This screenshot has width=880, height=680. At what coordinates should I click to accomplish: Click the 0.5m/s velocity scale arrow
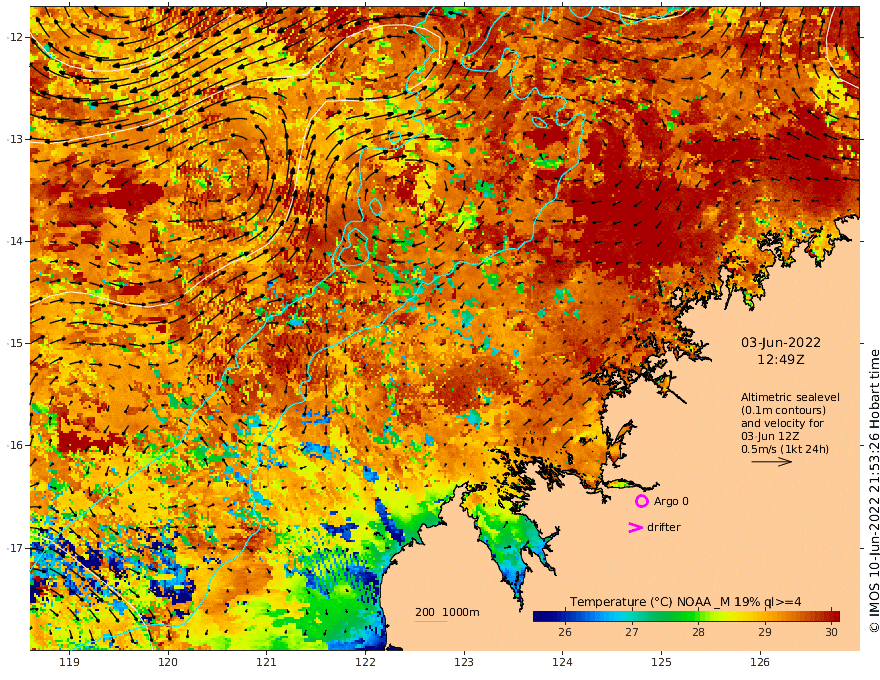tap(772, 462)
